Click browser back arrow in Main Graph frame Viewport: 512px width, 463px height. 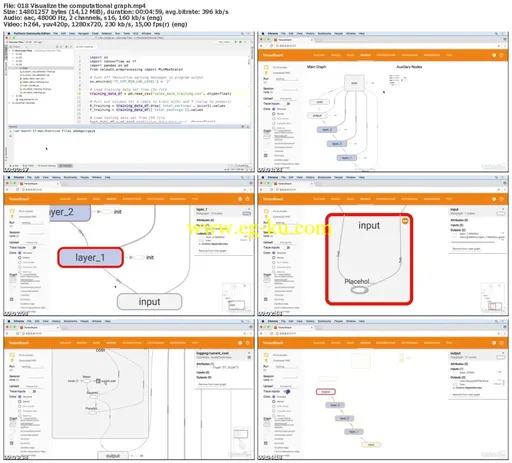coord(262,46)
